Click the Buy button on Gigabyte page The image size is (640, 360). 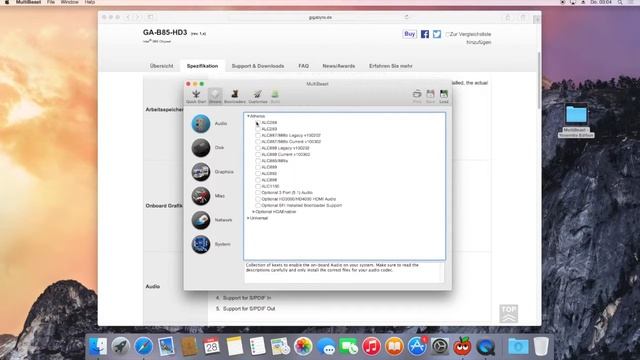[409, 34]
